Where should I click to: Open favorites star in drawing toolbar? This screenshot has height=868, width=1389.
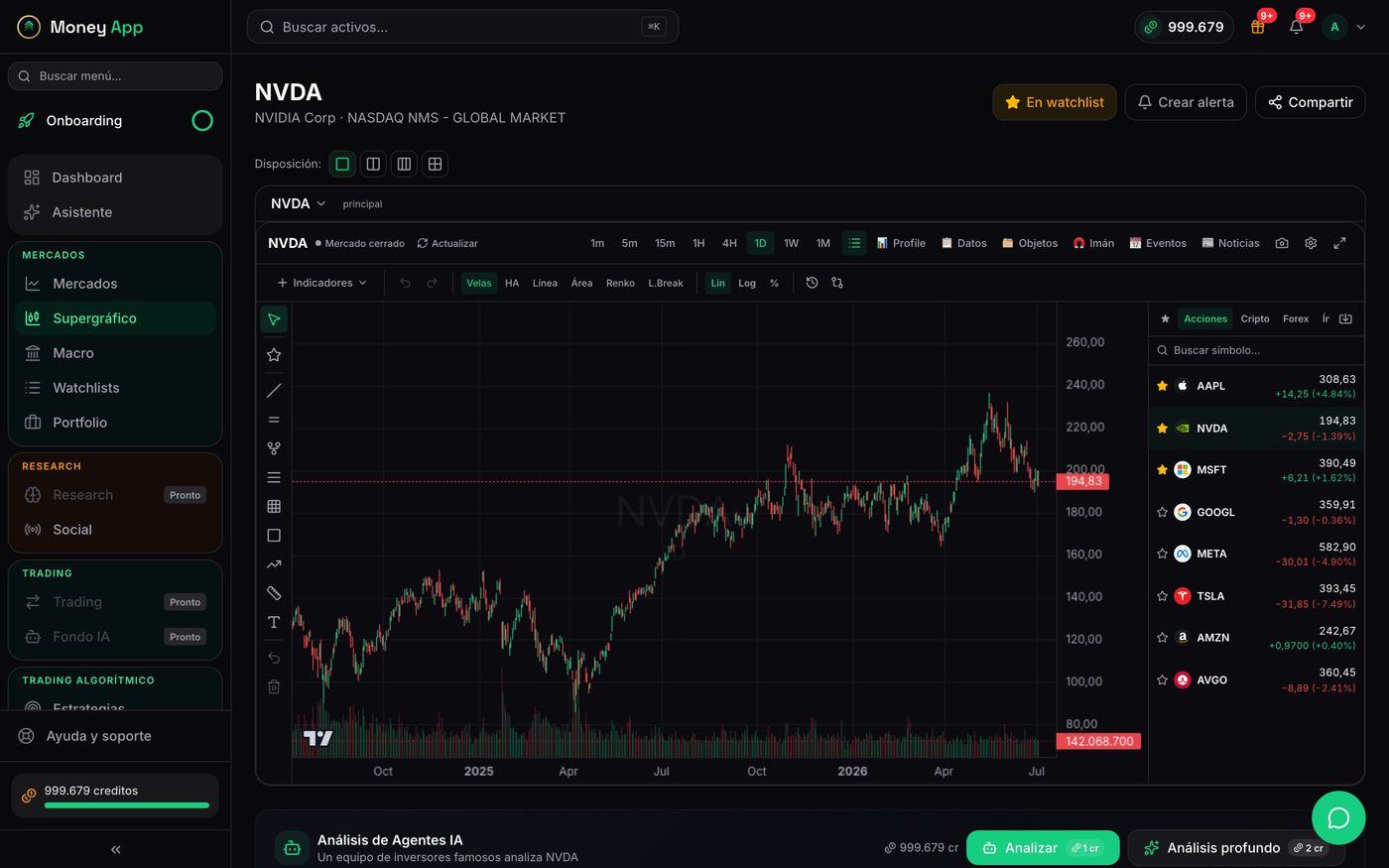[x=274, y=355]
